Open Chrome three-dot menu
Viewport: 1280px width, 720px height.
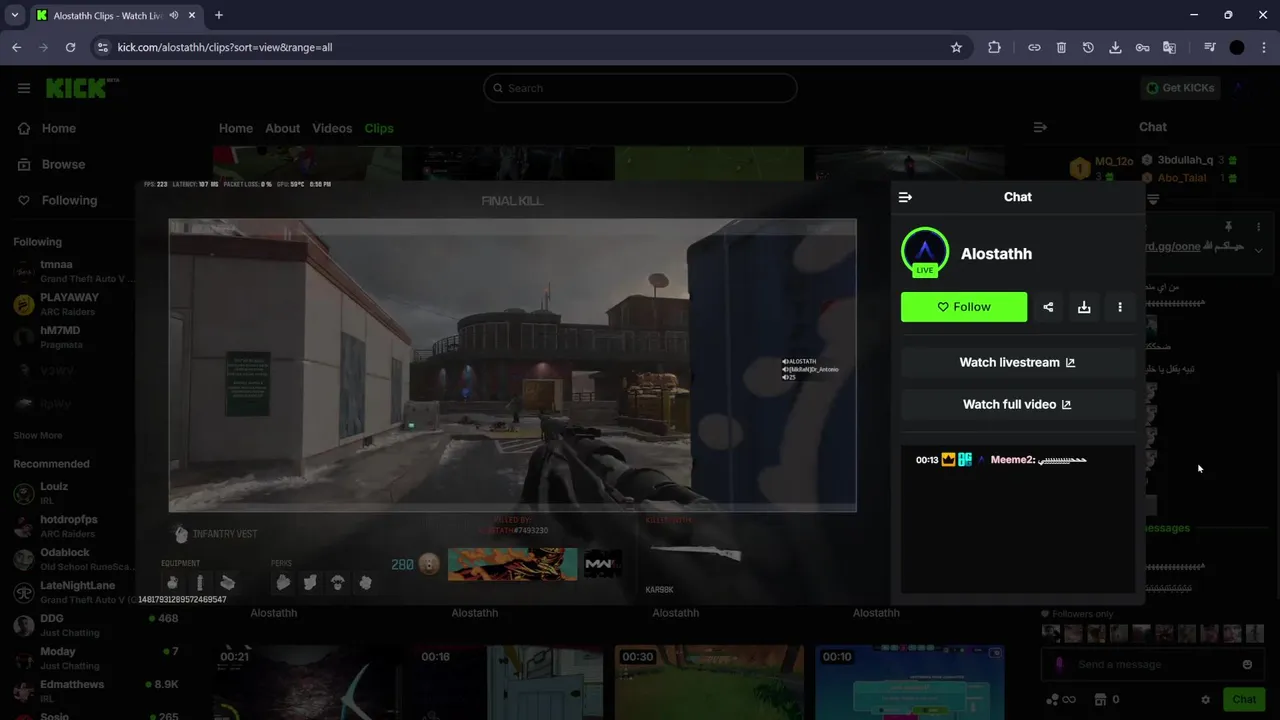tap(1264, 47)
